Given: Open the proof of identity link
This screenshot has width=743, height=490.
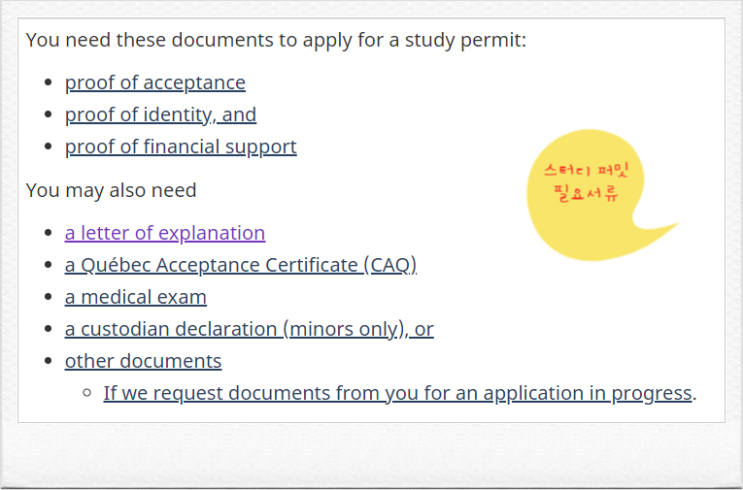Looking at the screenshot, I should tap(161, 115).
